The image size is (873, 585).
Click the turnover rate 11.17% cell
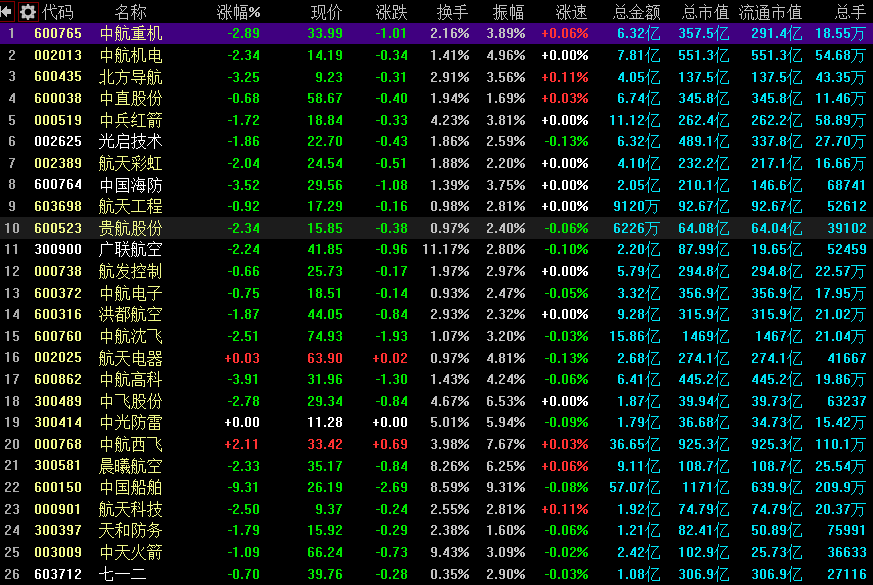[x=445, y=249]
